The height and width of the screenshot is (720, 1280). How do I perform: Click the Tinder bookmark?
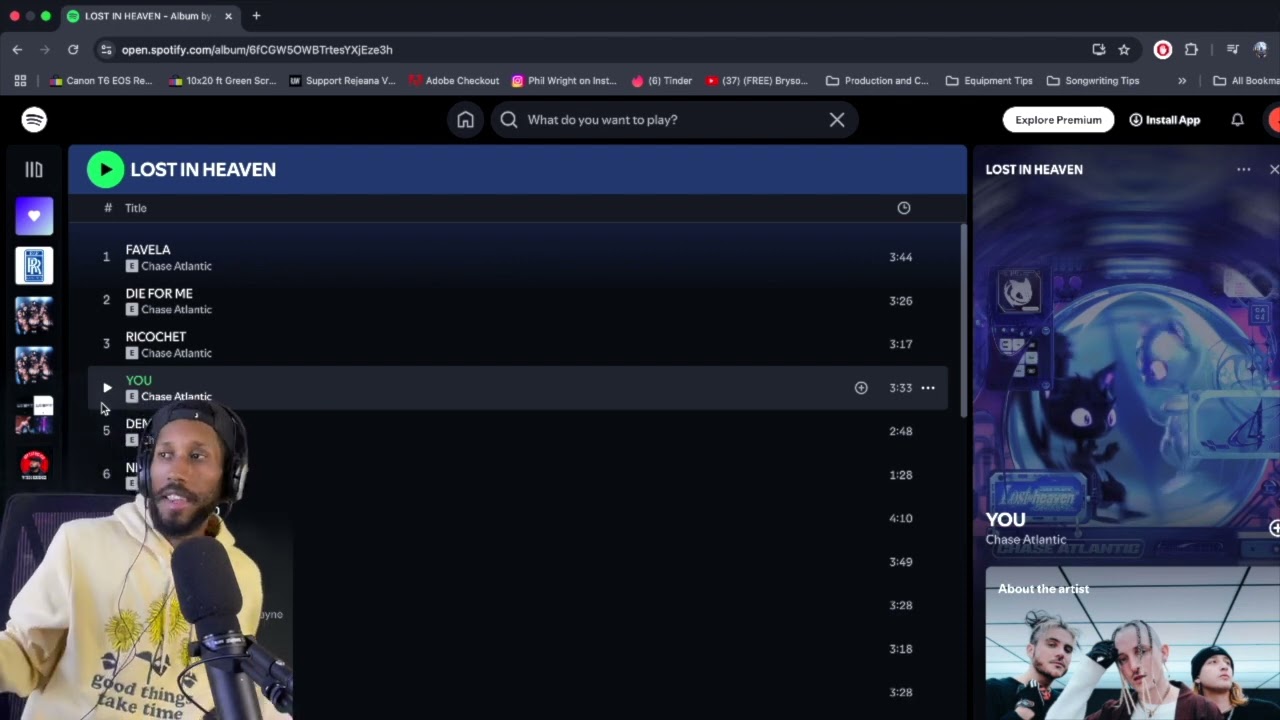click(x=661, y=81)
